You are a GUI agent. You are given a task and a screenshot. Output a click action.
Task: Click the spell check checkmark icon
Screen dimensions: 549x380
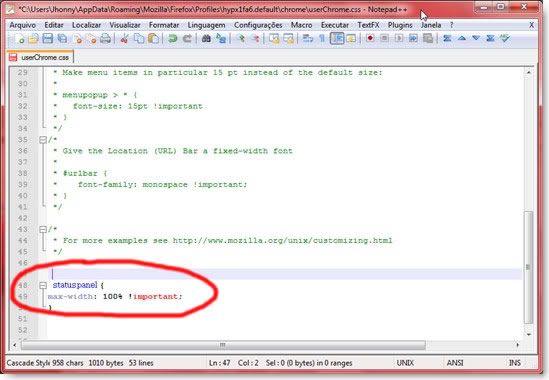(x=505, y=38)
